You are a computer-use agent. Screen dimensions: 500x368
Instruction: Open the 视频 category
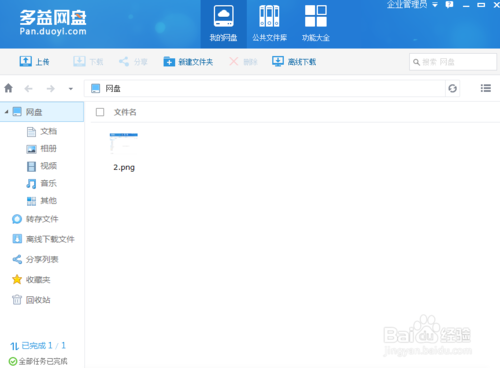42,166
